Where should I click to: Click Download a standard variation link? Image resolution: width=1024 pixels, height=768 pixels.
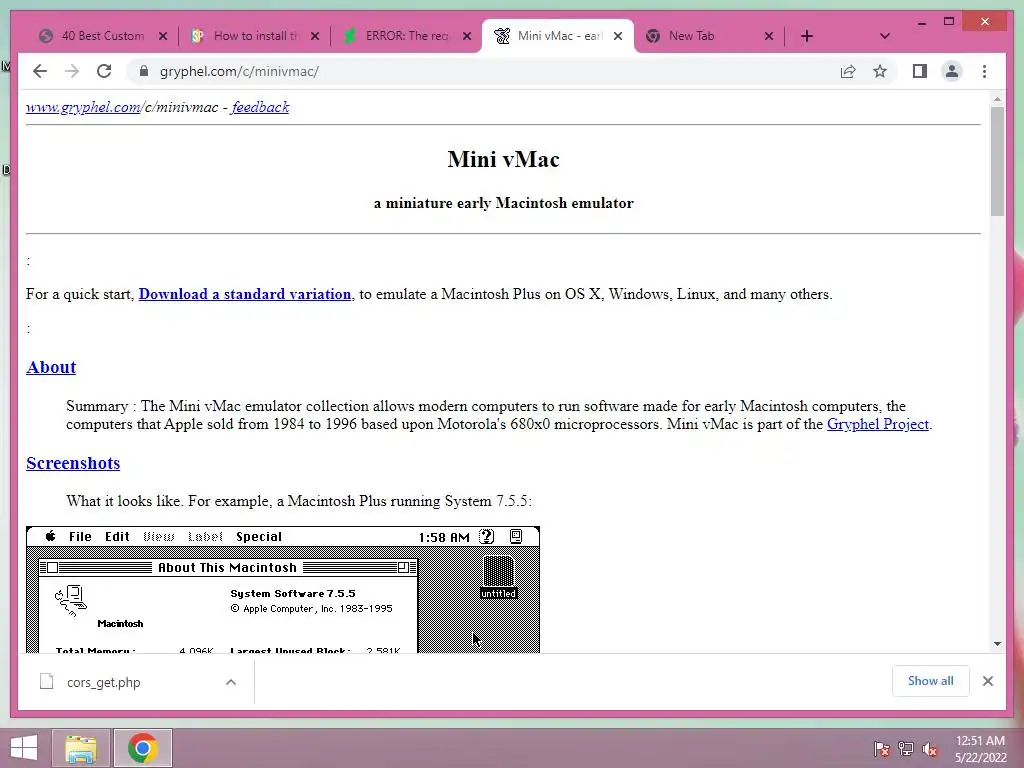click(245, 294)
